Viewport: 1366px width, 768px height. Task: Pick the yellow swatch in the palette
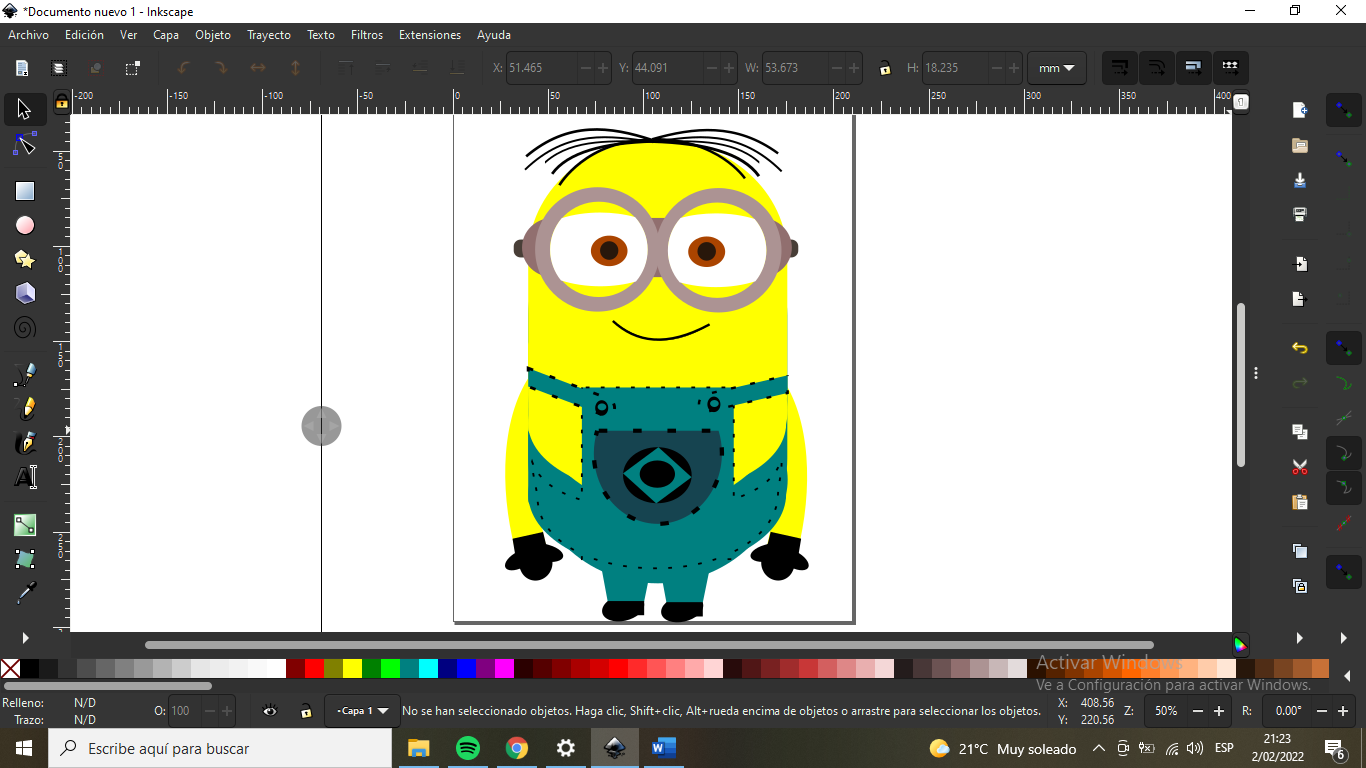(352, 668)
